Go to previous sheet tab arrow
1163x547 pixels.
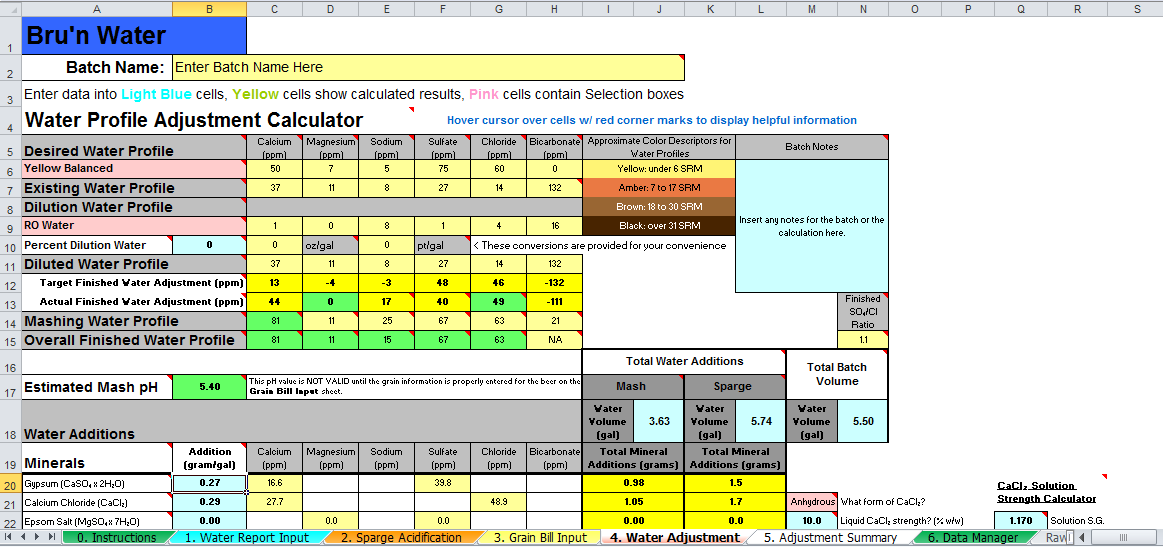pyautogui.click(x=21, y=537)
